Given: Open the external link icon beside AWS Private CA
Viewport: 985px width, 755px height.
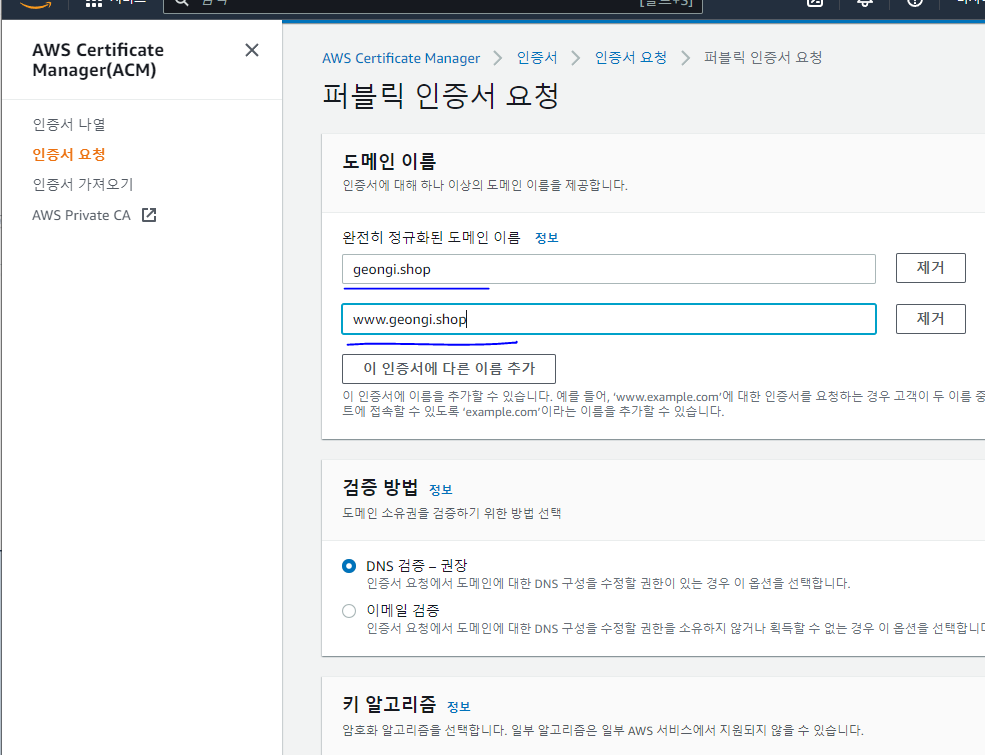Looking at the screenshot, I should point(149,215).
